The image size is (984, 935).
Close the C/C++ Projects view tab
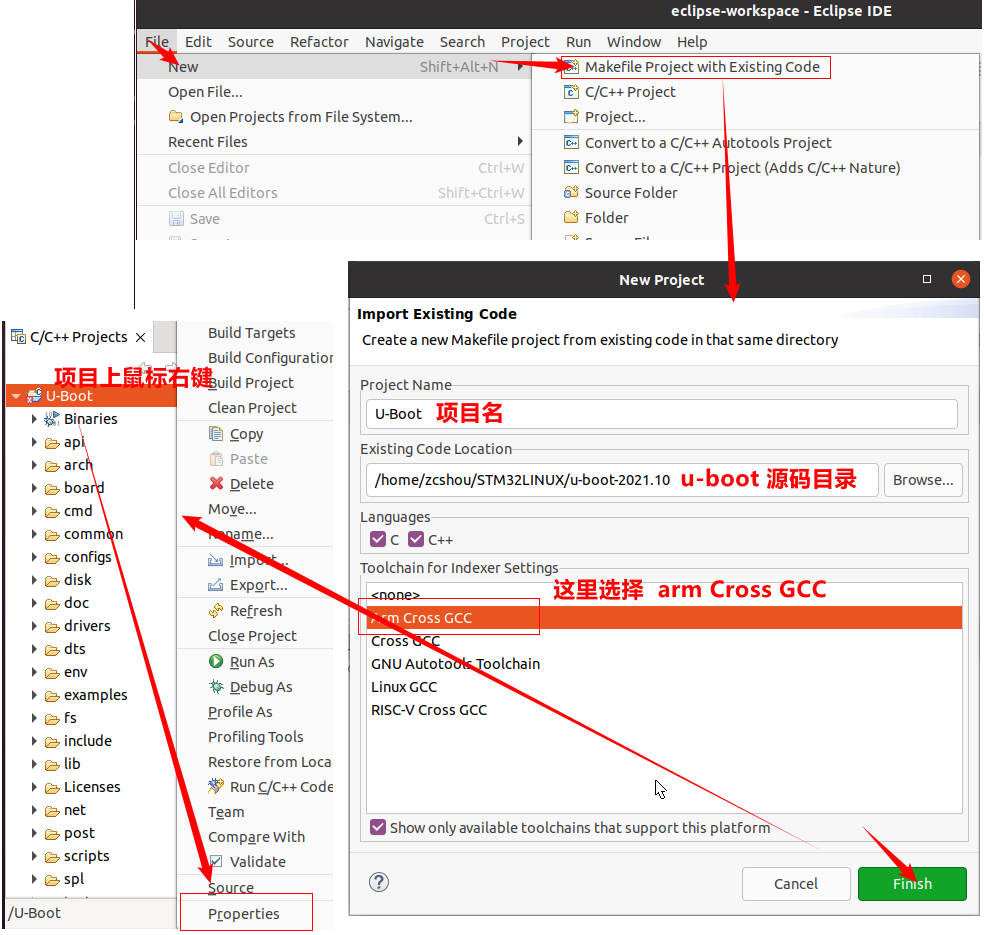[x=141, y=337]
